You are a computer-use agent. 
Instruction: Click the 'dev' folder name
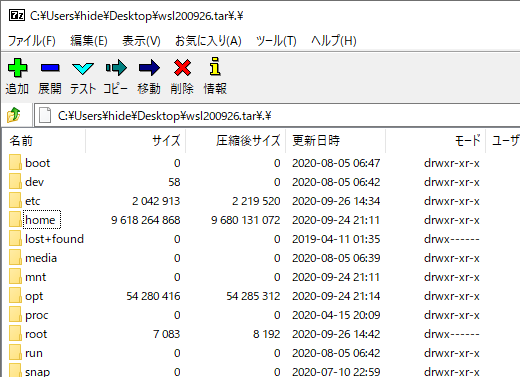(x=34, y=182)
